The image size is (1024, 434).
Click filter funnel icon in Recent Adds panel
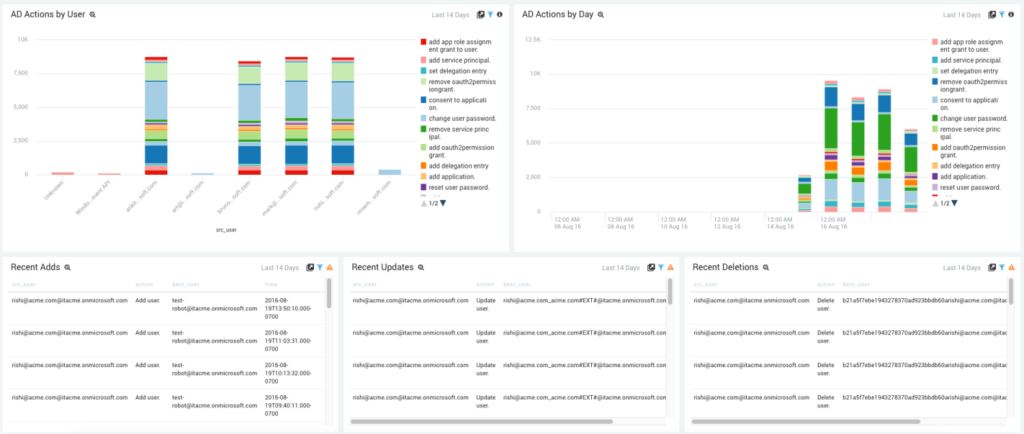coord(320,268)
